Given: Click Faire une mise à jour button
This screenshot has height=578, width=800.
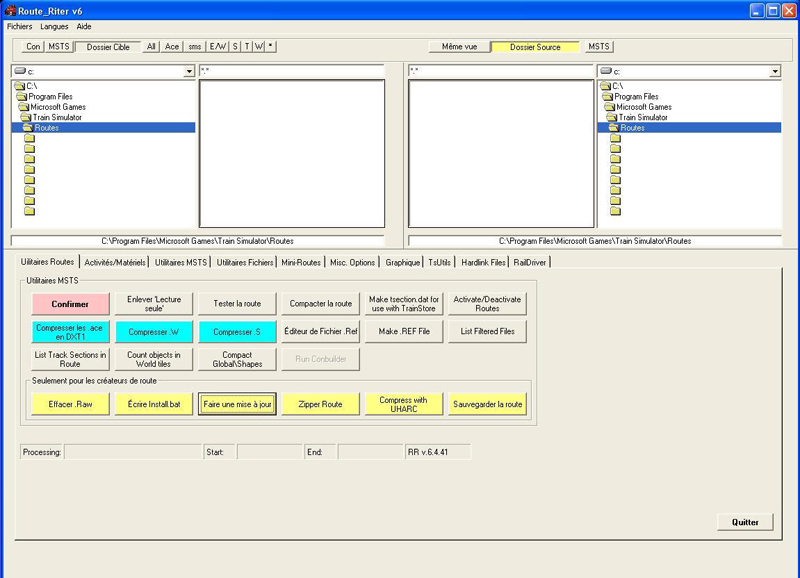Looking at the screenshot, I should click(237, 404).
